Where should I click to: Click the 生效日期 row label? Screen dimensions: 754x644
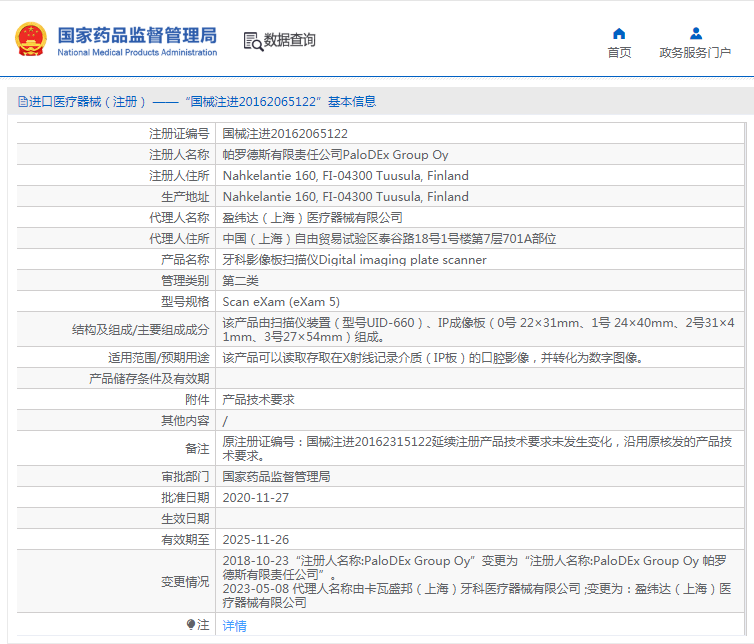point(185,519)
